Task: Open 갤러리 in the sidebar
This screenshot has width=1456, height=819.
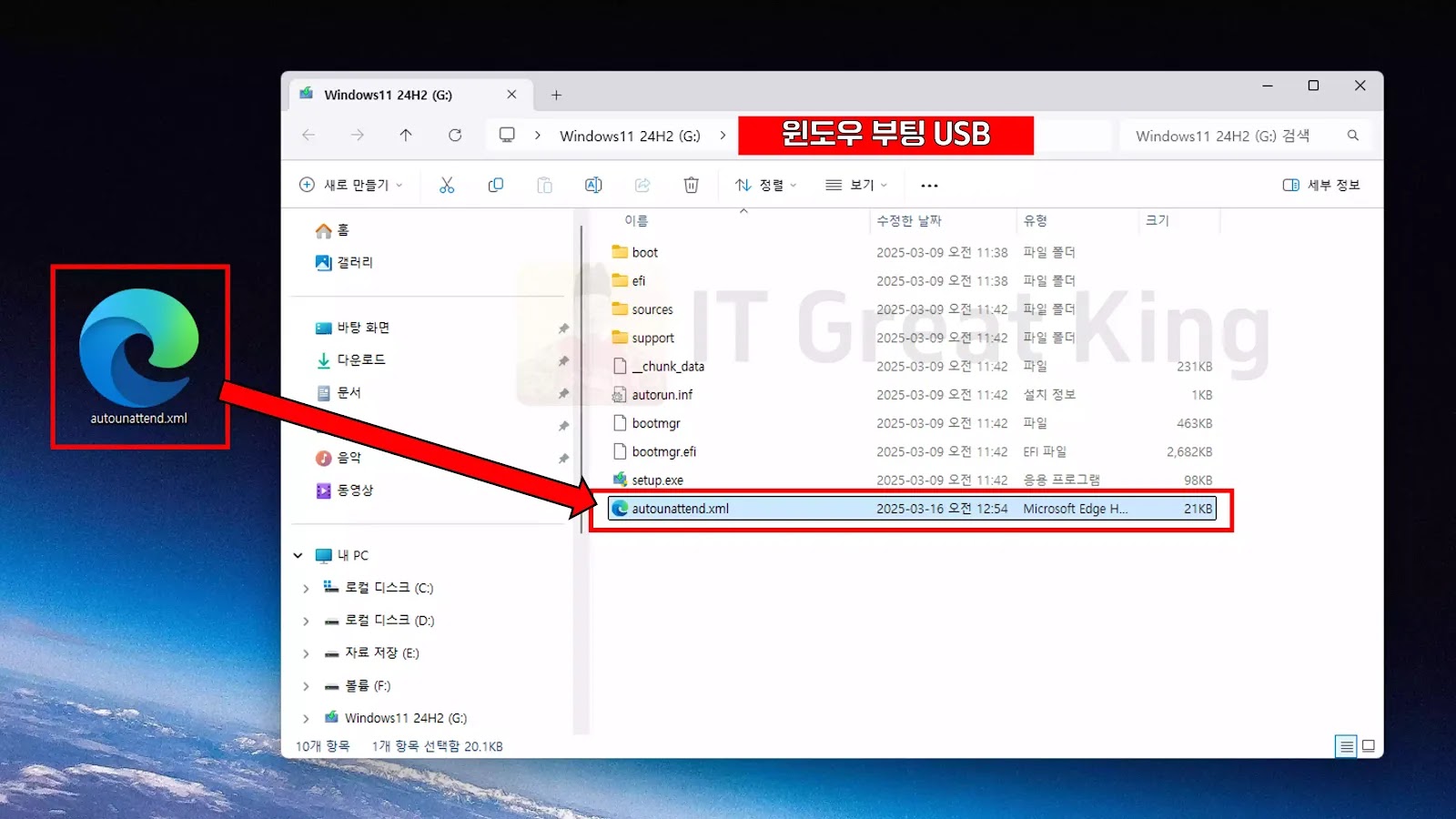Action: [344, 262]
